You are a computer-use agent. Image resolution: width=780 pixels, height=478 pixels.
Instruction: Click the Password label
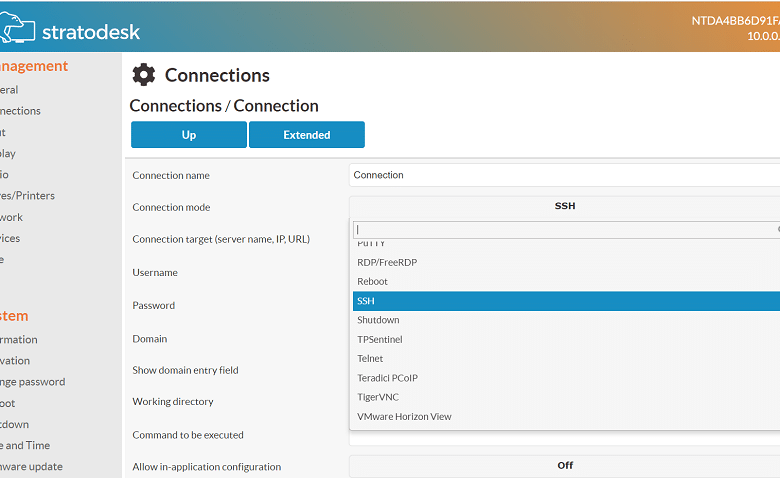(153, 305)
